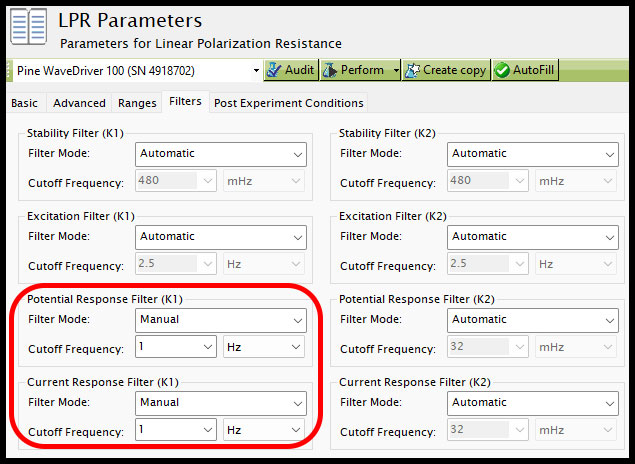Expand Stability Filter (K1) Filter Mode dropdown

pos(221,154)
